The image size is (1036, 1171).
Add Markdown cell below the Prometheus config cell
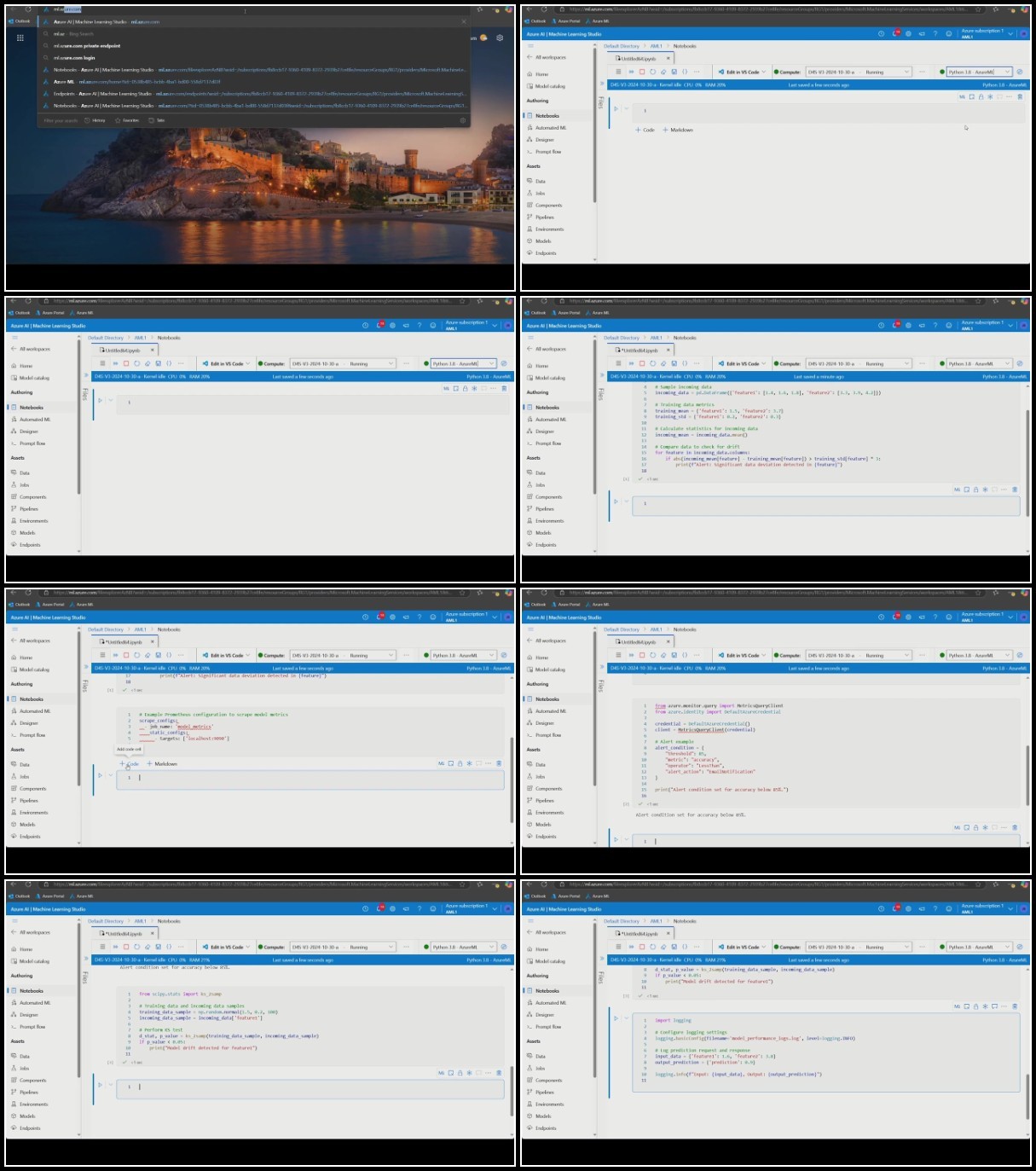click(162, 764)
